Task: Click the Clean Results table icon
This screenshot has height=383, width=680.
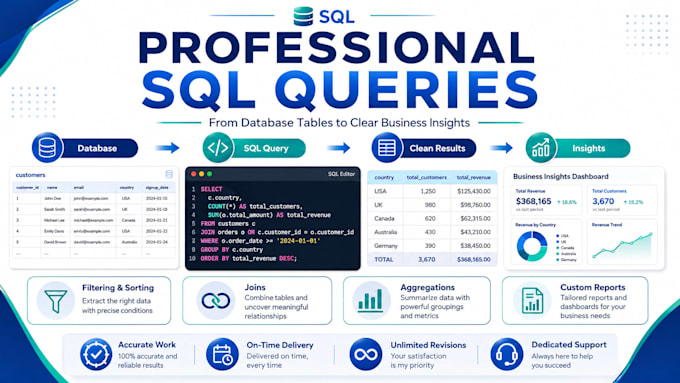Action: [387, 148]
